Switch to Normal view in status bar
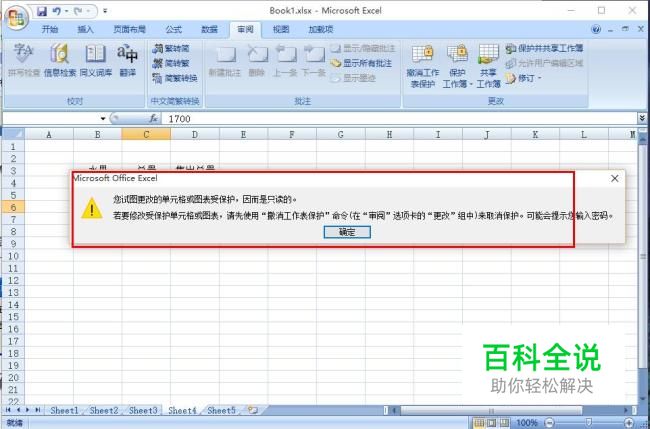 click(479, 423)
